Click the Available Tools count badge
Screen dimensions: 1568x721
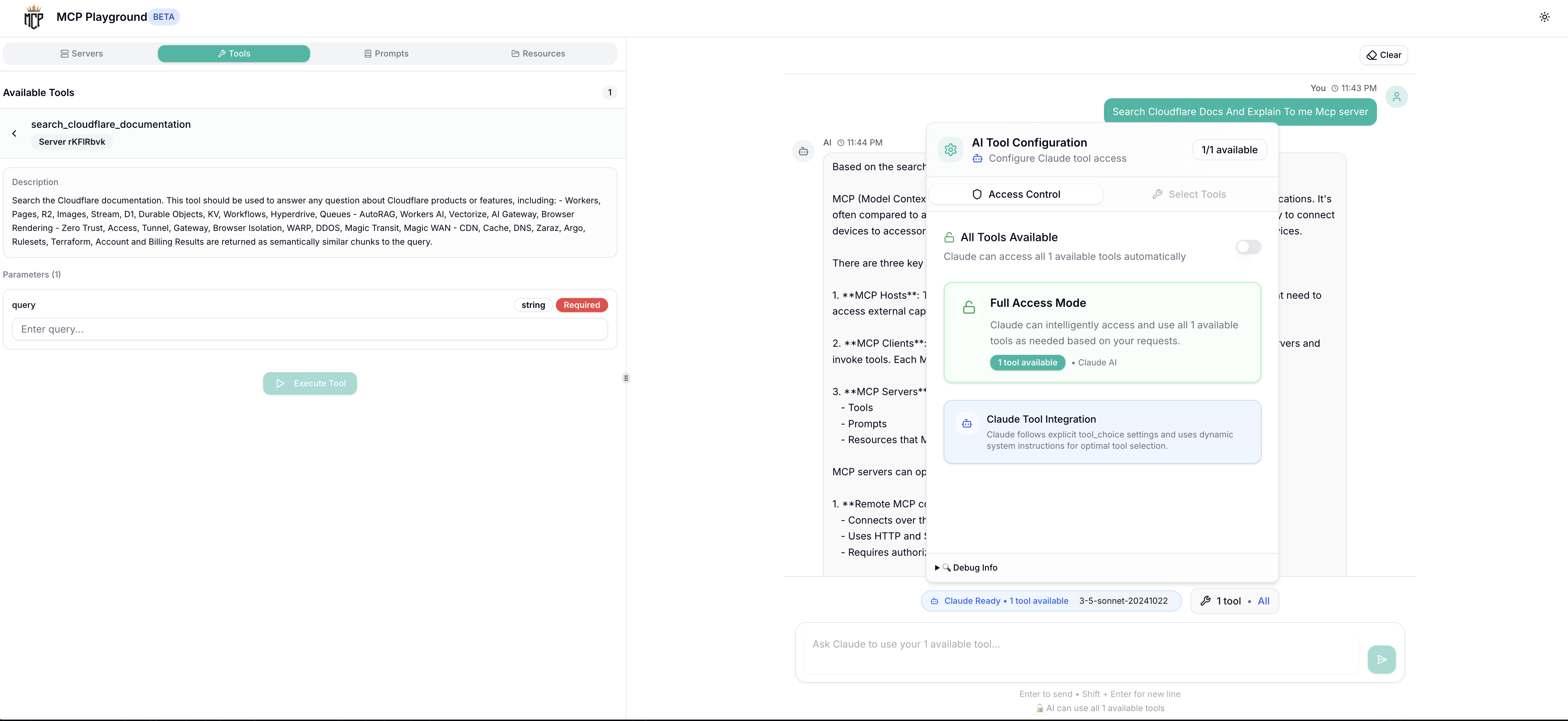609,93
